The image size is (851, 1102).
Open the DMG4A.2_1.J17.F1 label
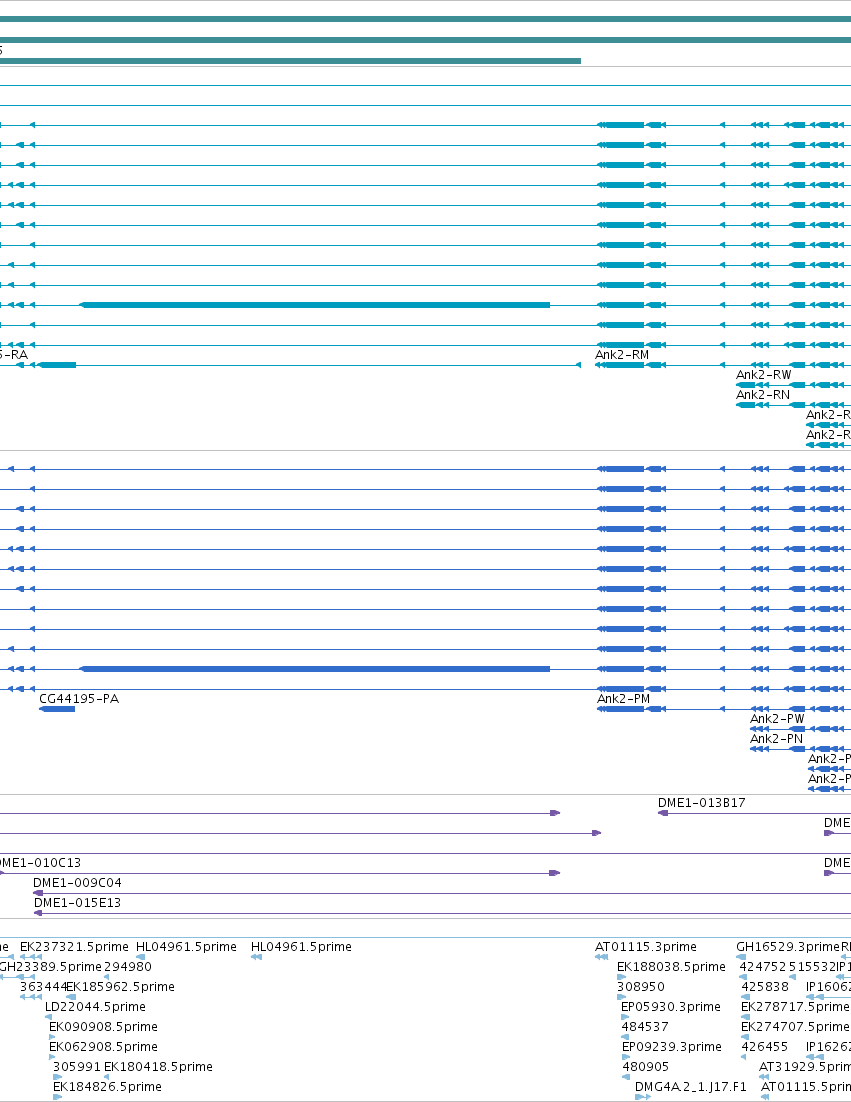[691, 1087]
